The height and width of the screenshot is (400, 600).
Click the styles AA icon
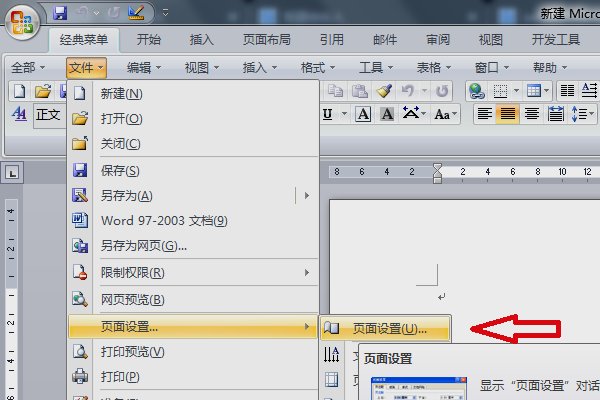coord(19,114)
